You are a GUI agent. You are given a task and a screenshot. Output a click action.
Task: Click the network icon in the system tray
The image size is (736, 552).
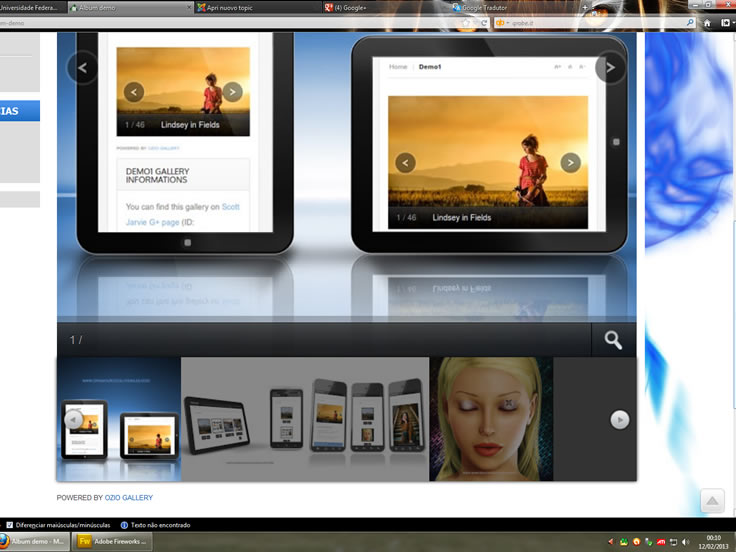coord(674,542)
